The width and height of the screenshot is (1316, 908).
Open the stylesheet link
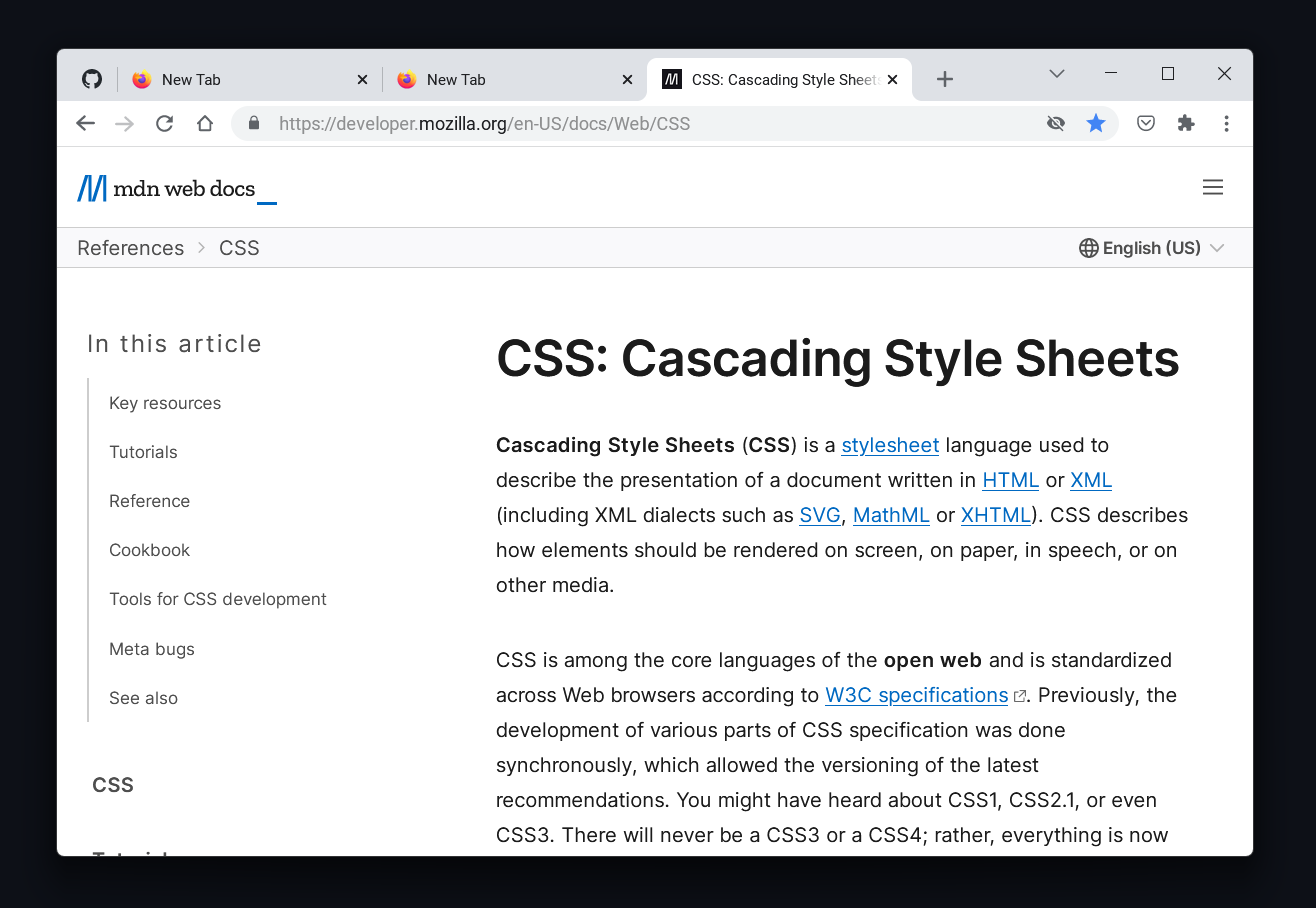(890, 445)
